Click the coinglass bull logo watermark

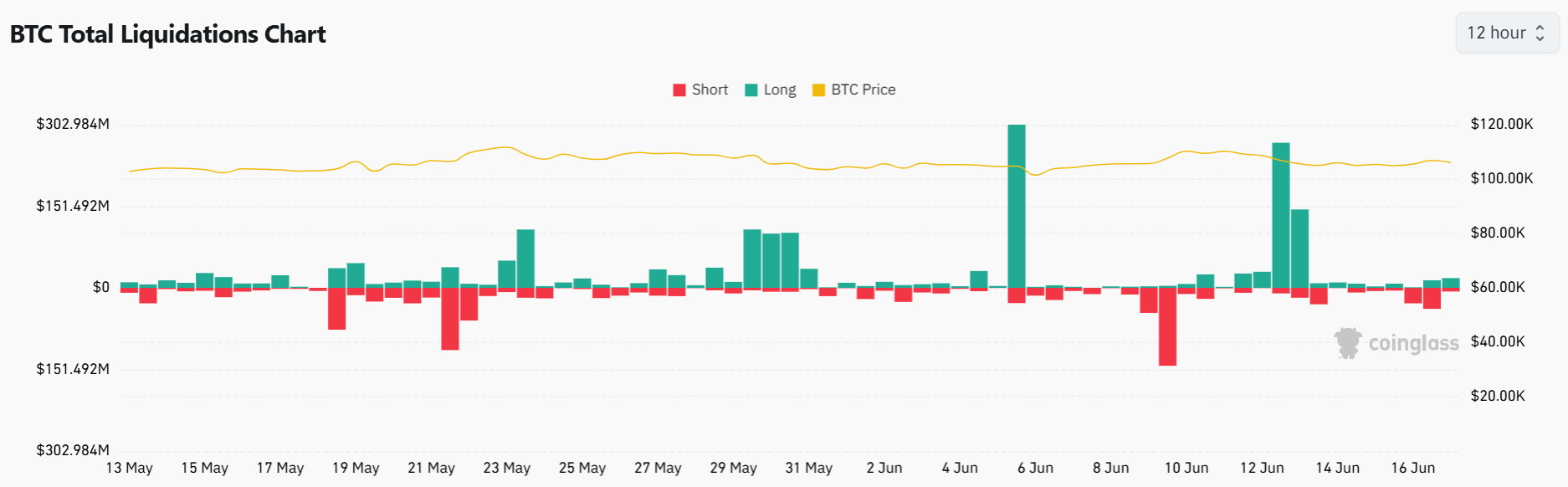tap(1348, 343)
